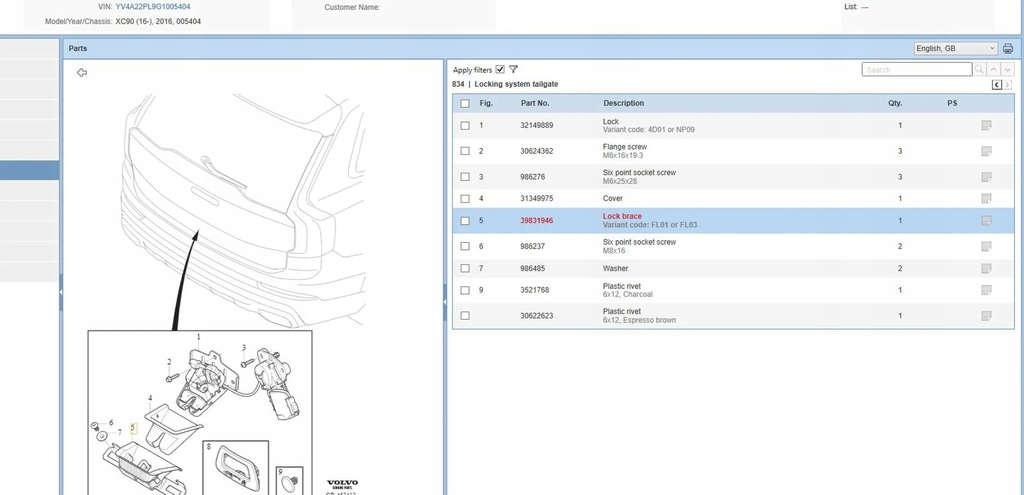Open the English, GB language dropdown
Viewport: 1024px width, 495px height.
point(955,48)
